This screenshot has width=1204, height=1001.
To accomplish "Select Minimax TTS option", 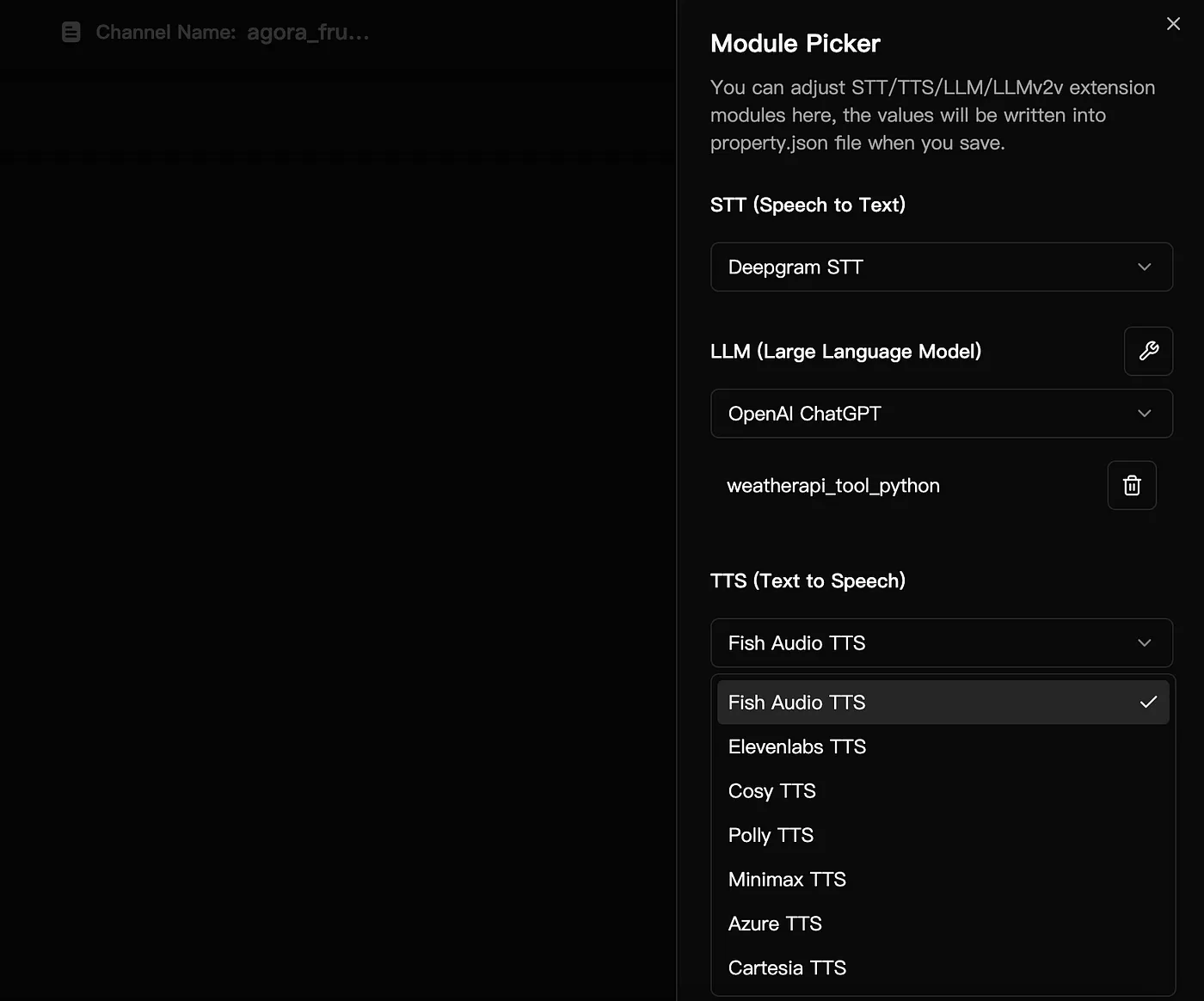I will click(x=787, y=880).
